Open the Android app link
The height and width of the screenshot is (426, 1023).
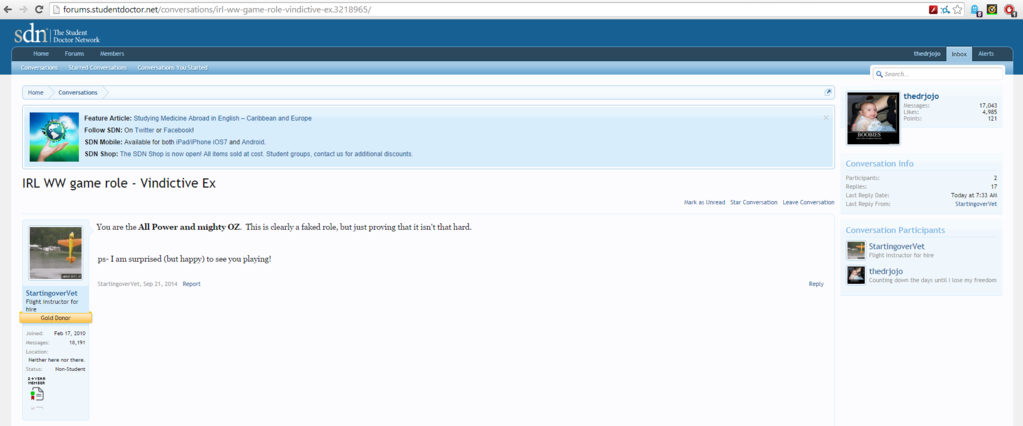click(x=253, y=142)
